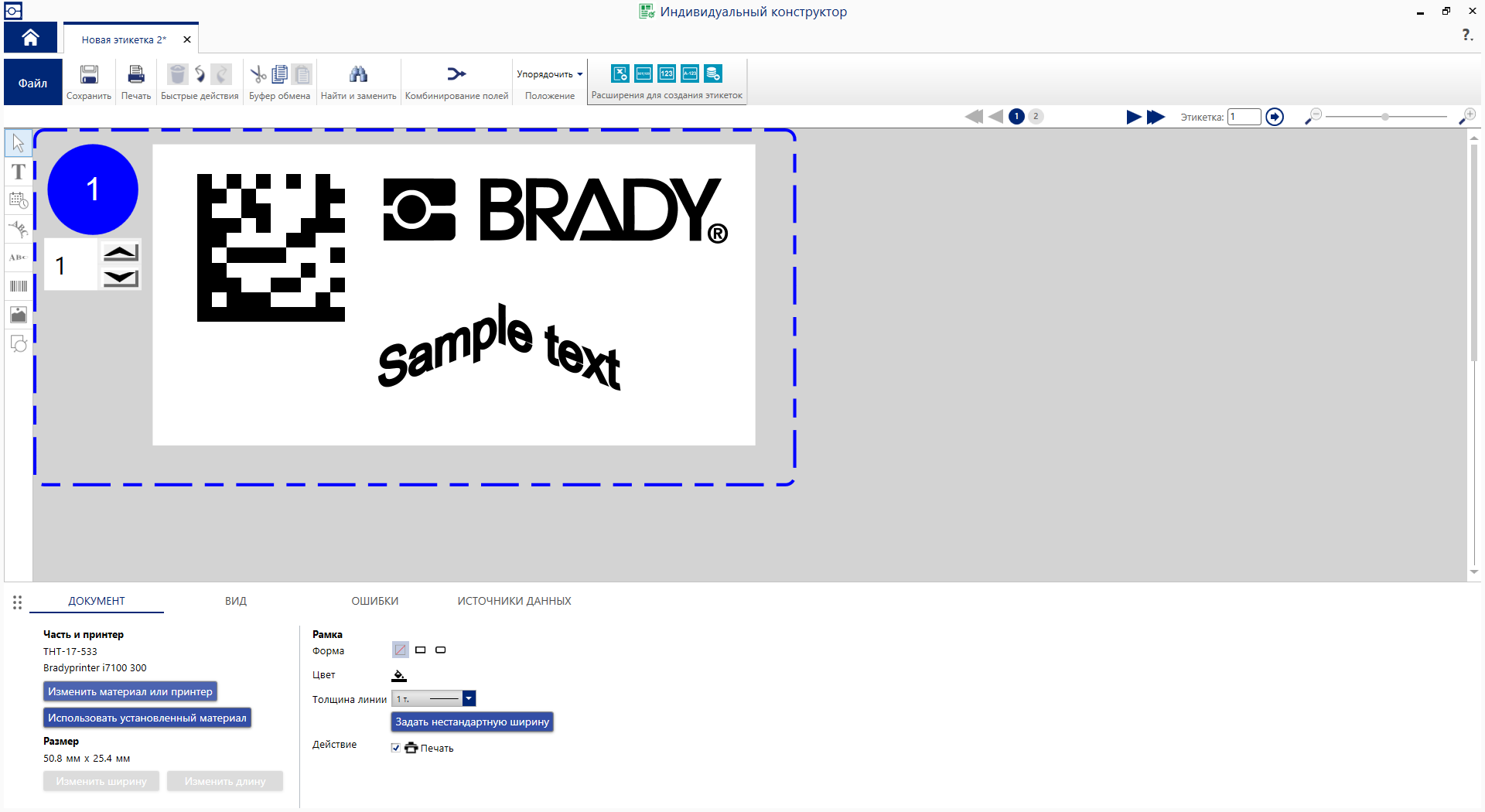Select the date and time tool
The height and width of the screenshot is (812, 1485).
click(x=18, y=200)
